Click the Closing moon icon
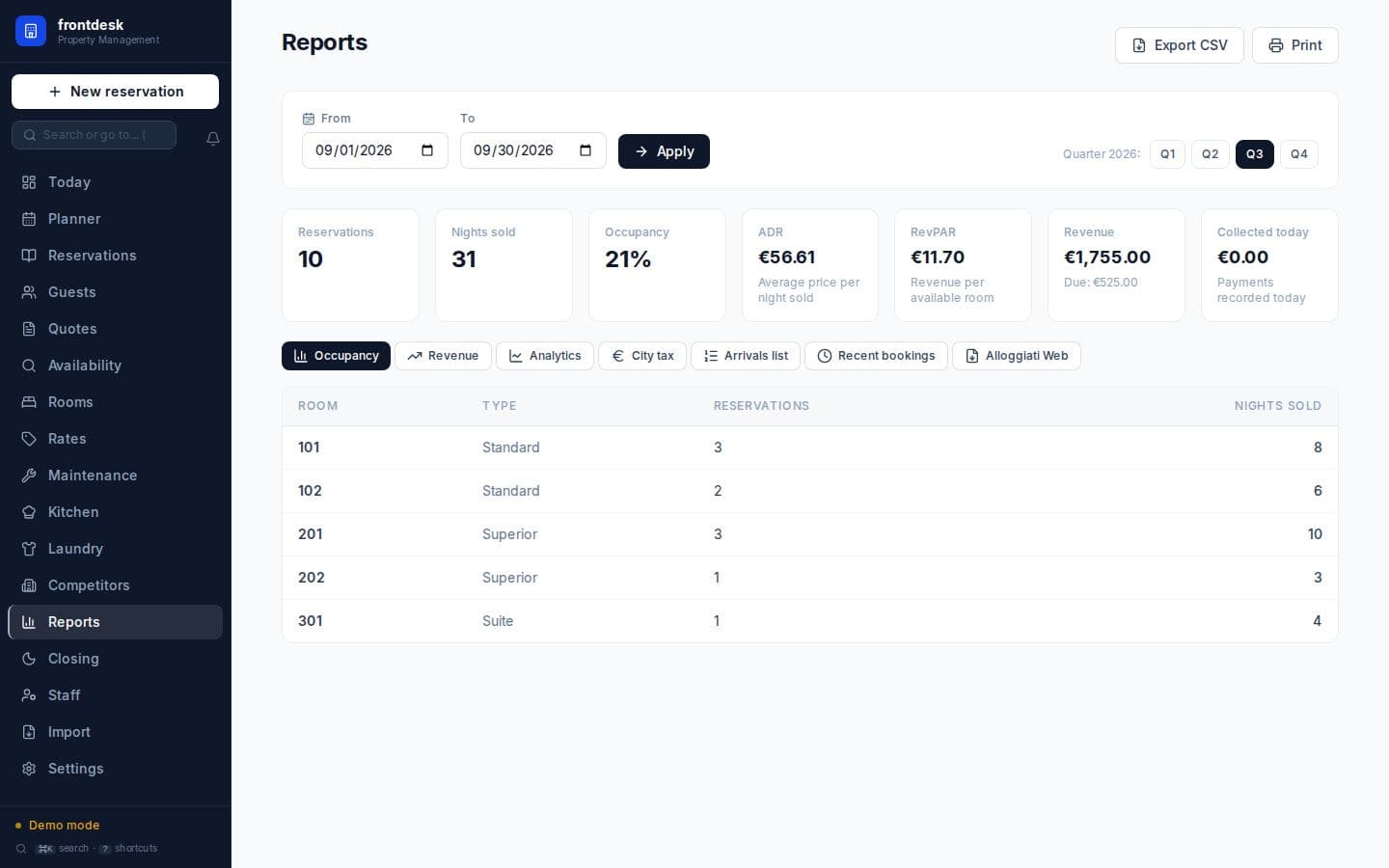 click(29, 659)
